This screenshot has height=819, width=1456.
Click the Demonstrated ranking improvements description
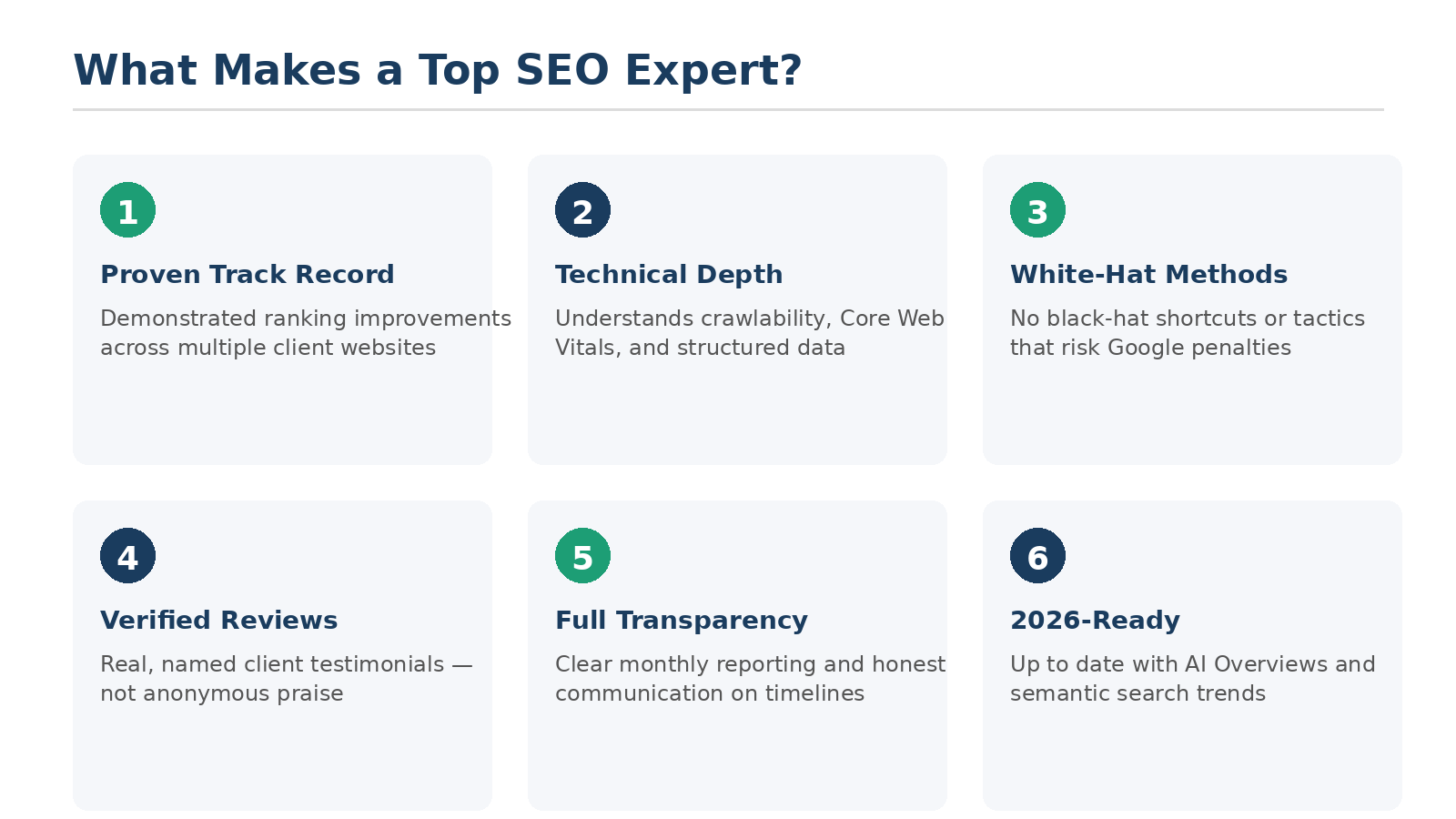coord(306,333)
